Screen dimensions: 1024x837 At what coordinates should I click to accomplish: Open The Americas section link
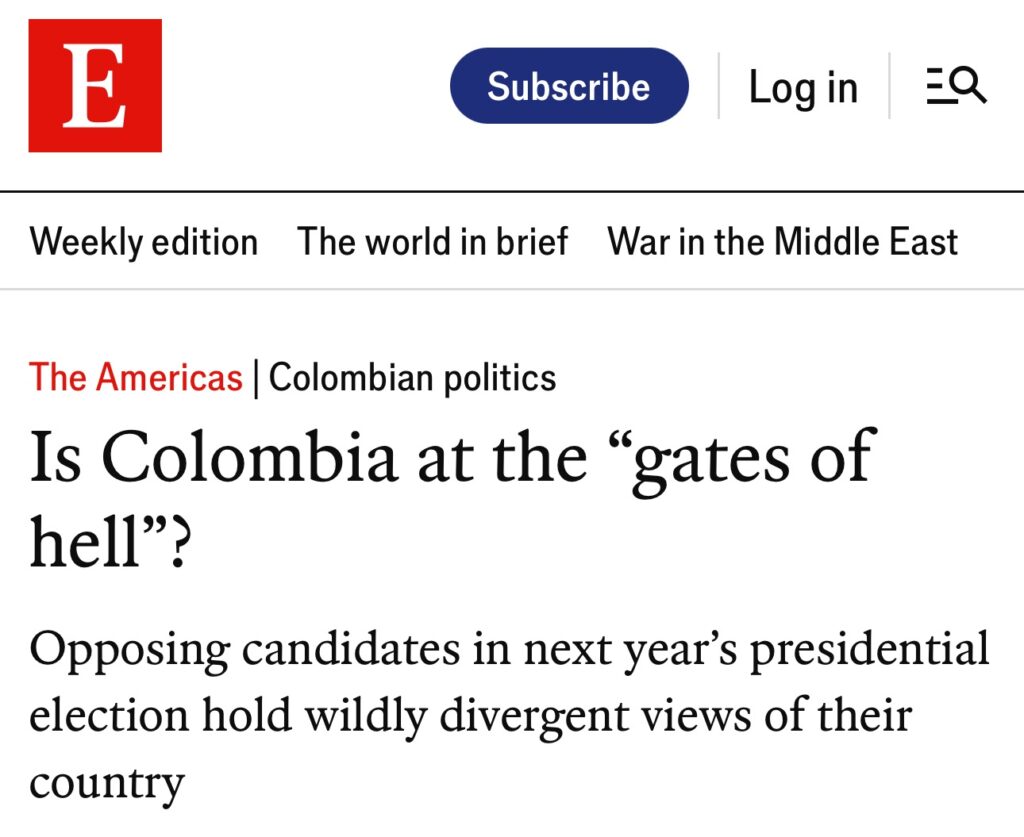click(136, 378)
